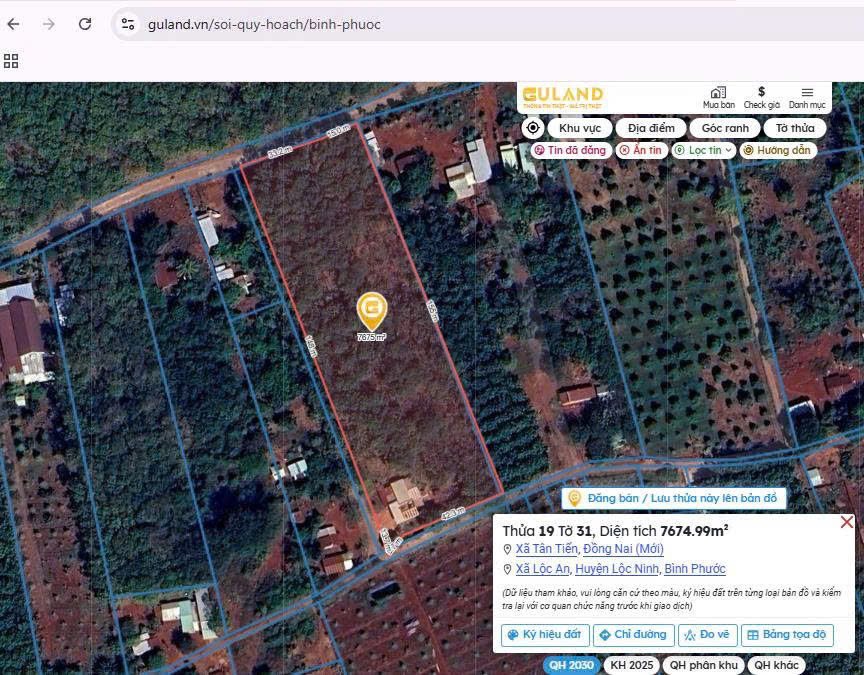Image resolution: width=864 pixels, height=675 pixels.
Task: Open the Xã Lộc An link
Action: coord(543,569)
